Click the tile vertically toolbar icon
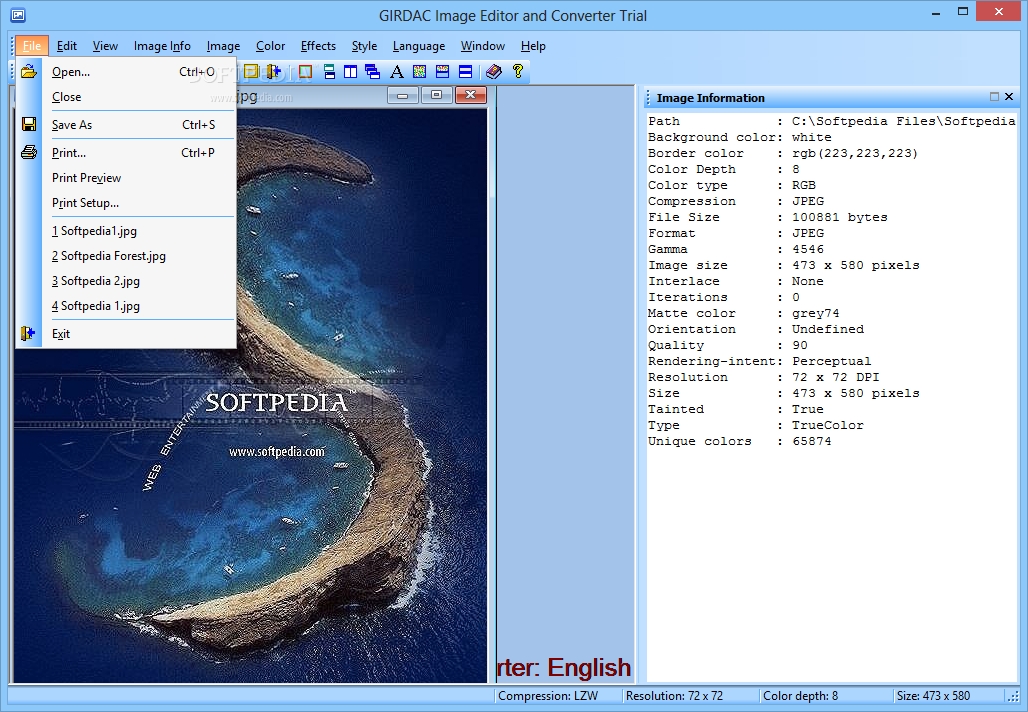This screenshot has width=1028, height=712. (x=351, y=71)
